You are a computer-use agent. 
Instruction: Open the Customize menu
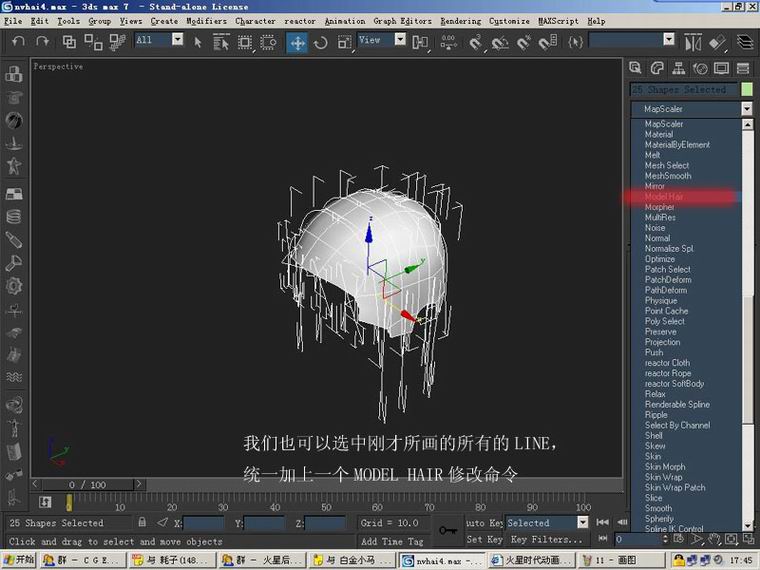click(x=509, y=21)
